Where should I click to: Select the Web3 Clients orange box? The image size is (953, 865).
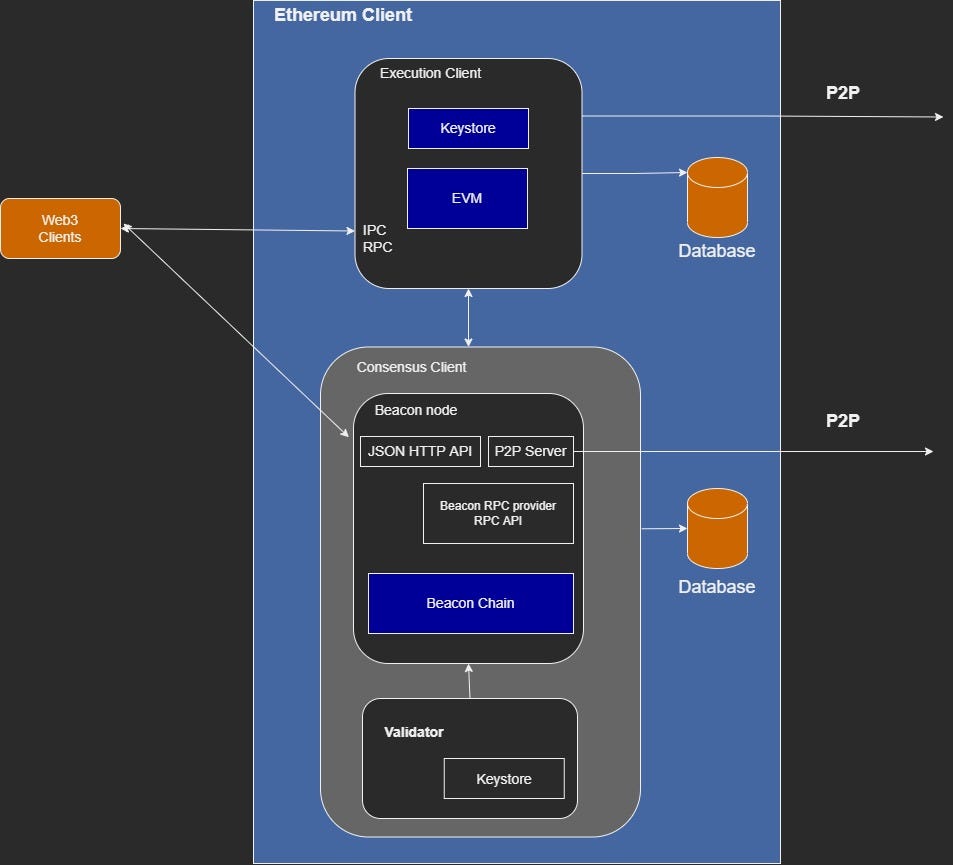tap(61, 229)
